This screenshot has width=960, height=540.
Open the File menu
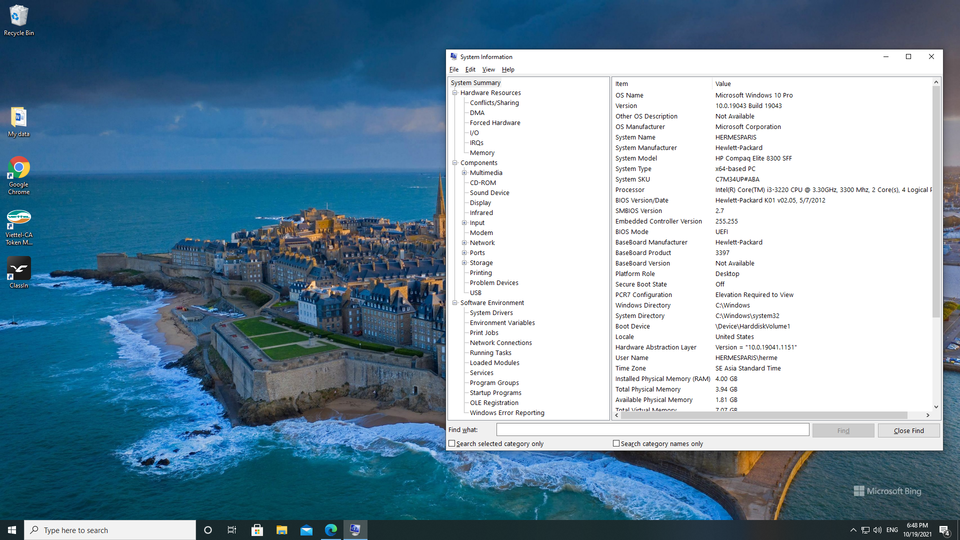454,70
